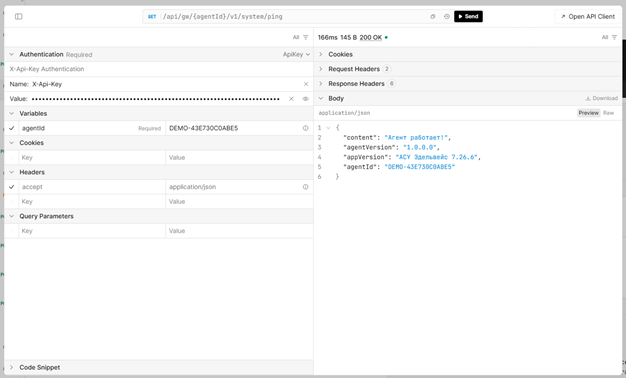This screenshot has height=378, width=626.
Task: Toggle the empty Cookies row checkbox
Action: 12,157
